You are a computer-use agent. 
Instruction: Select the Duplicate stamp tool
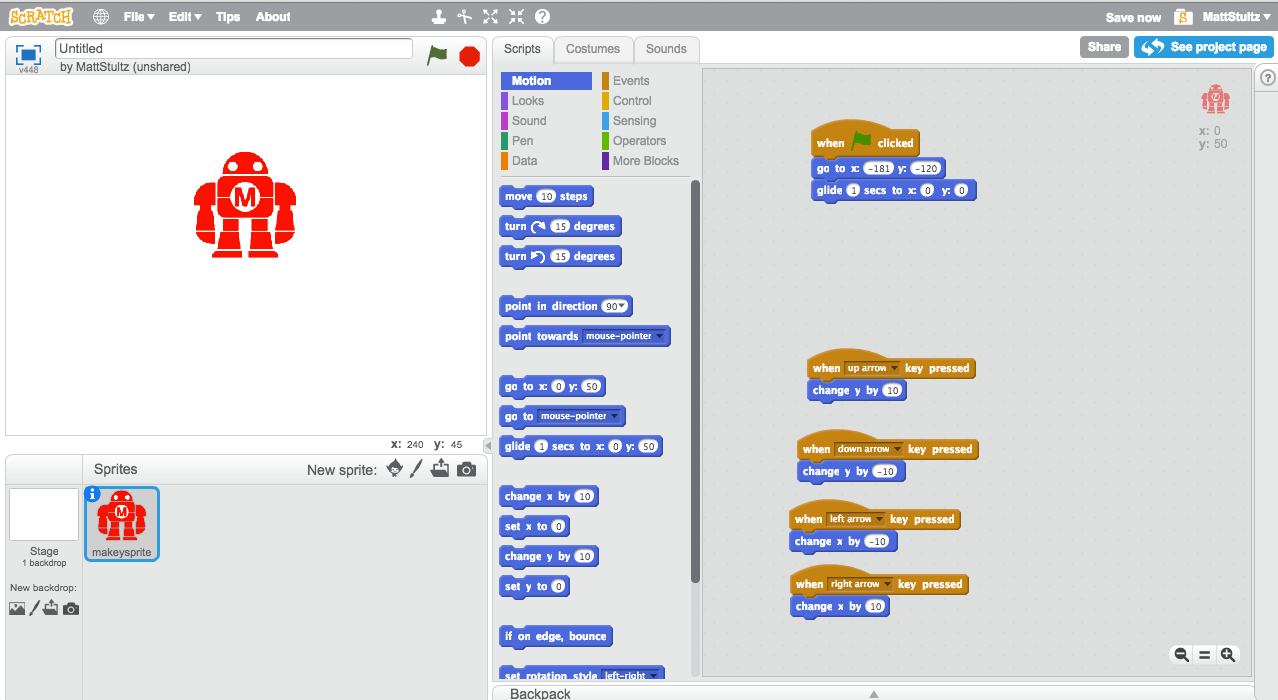click(438, 16)
